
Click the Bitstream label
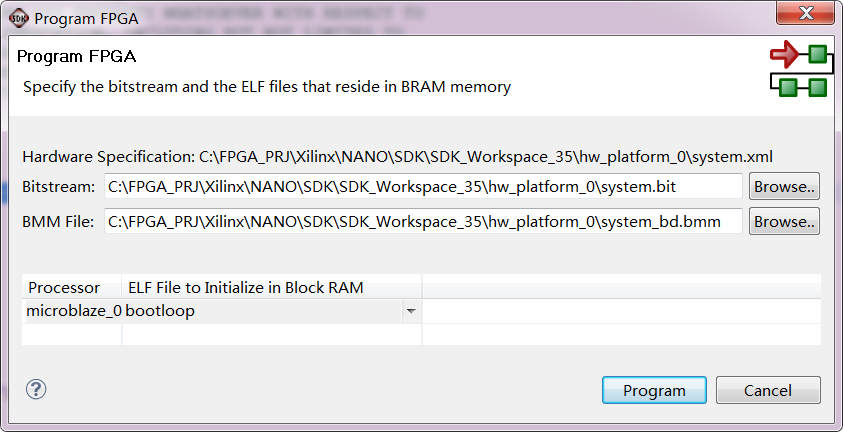[x=58, y=187]
